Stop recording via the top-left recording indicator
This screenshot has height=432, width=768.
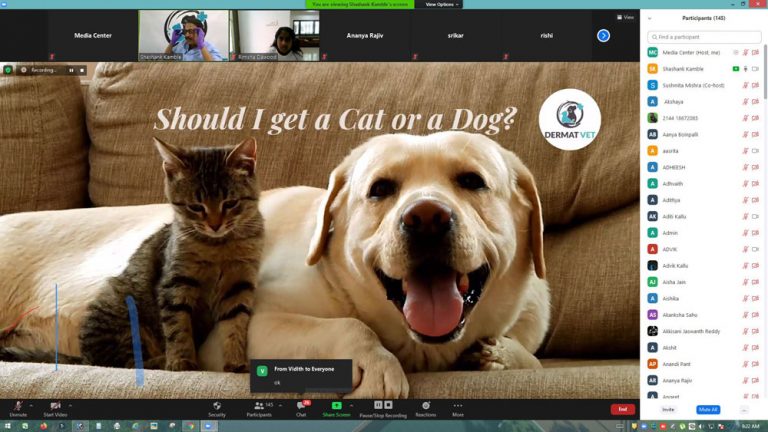(82, 71)
